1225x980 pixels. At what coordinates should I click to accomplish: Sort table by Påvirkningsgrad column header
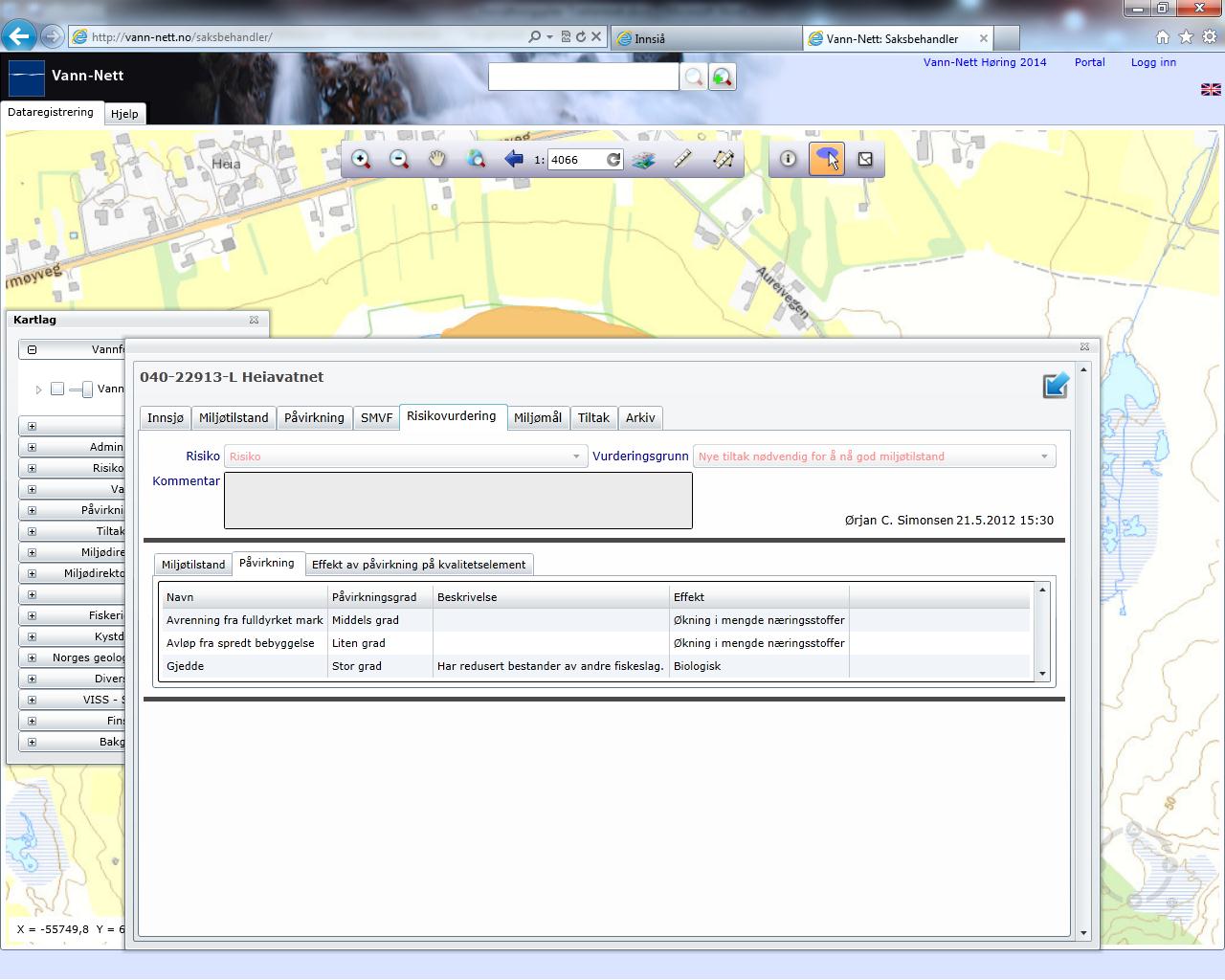(x=380, y=597)
